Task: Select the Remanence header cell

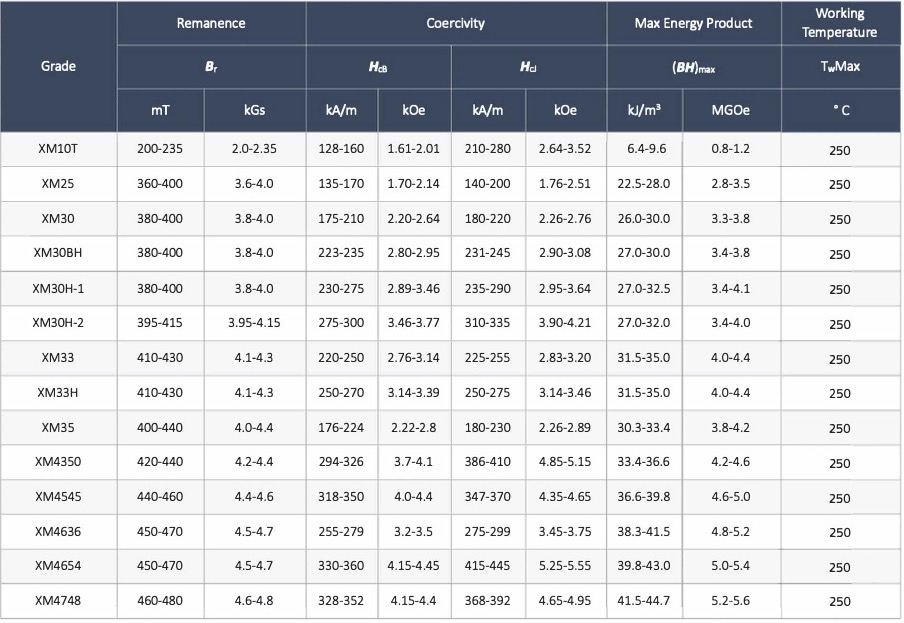Action: (x=211, y=23)
